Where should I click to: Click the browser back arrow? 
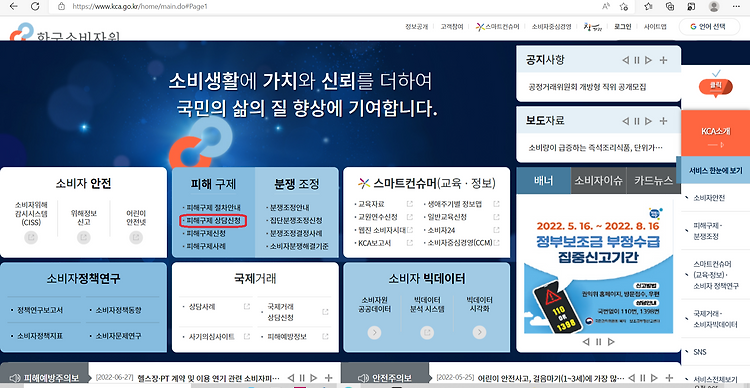tap(13, 6)
